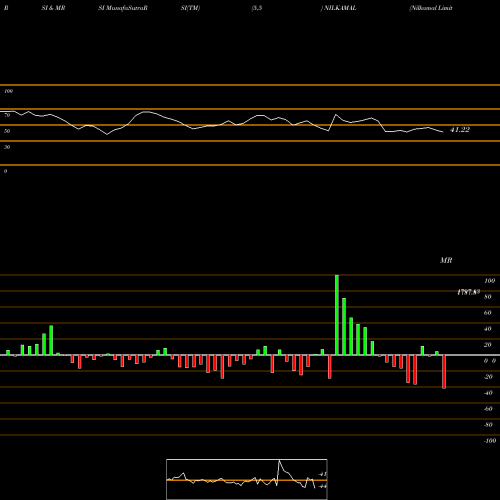The height and width of the screenshot is (500, 500).
Task: Click the MR indicator label
Action: click(446, 260)
